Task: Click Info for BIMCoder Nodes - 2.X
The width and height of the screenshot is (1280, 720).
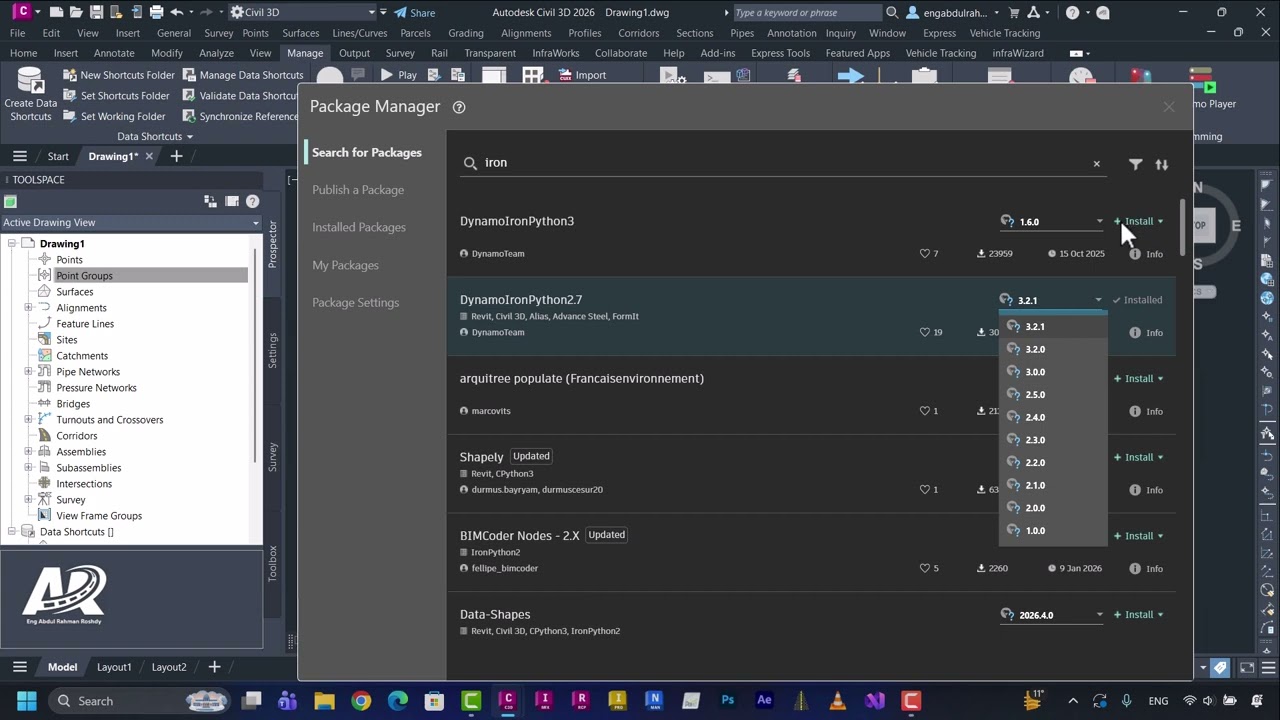Action: point(1146,568)
